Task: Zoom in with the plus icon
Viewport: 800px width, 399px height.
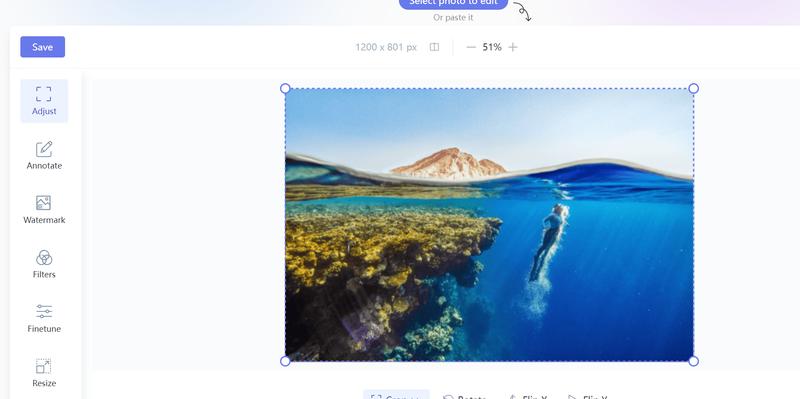Action: click(x=513, y=47)
